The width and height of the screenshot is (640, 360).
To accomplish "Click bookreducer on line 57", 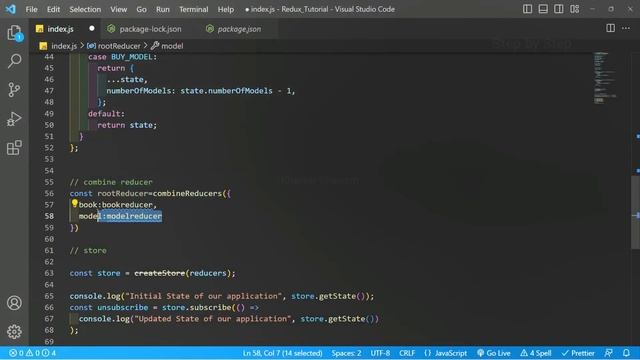I will (127, 205).
